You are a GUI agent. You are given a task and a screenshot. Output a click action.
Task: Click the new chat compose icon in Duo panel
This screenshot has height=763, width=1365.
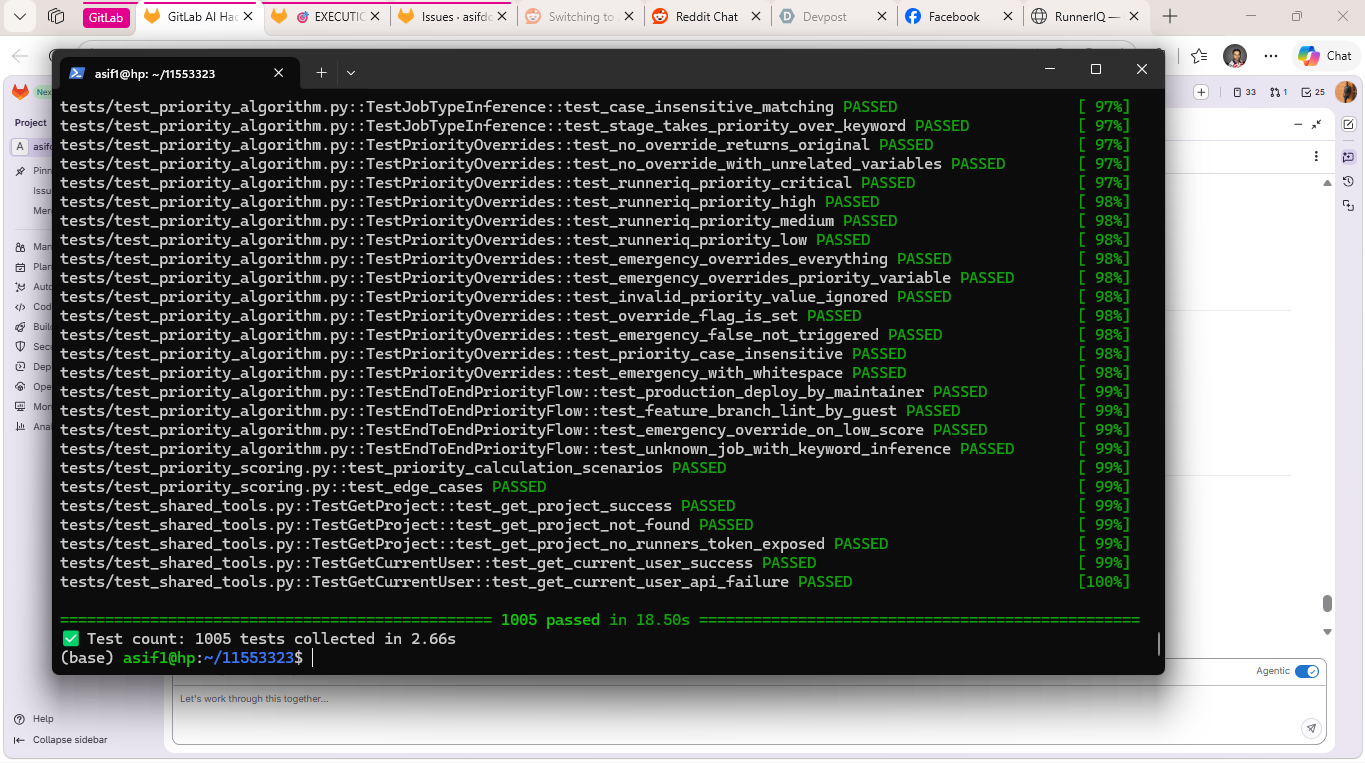pyautogui.click(x=1348, y=125)
